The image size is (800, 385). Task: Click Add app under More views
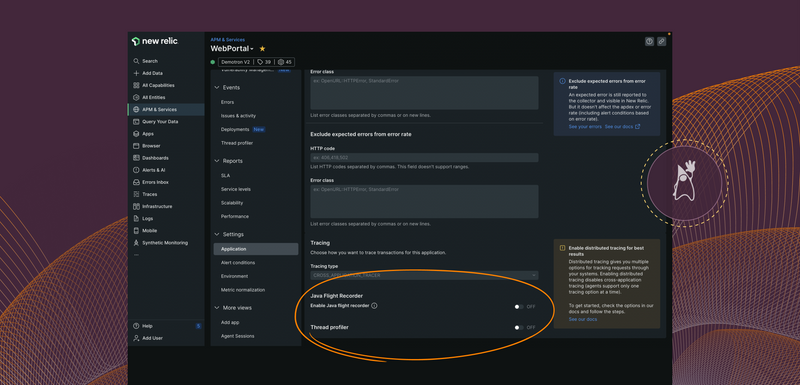click(230, 323)
